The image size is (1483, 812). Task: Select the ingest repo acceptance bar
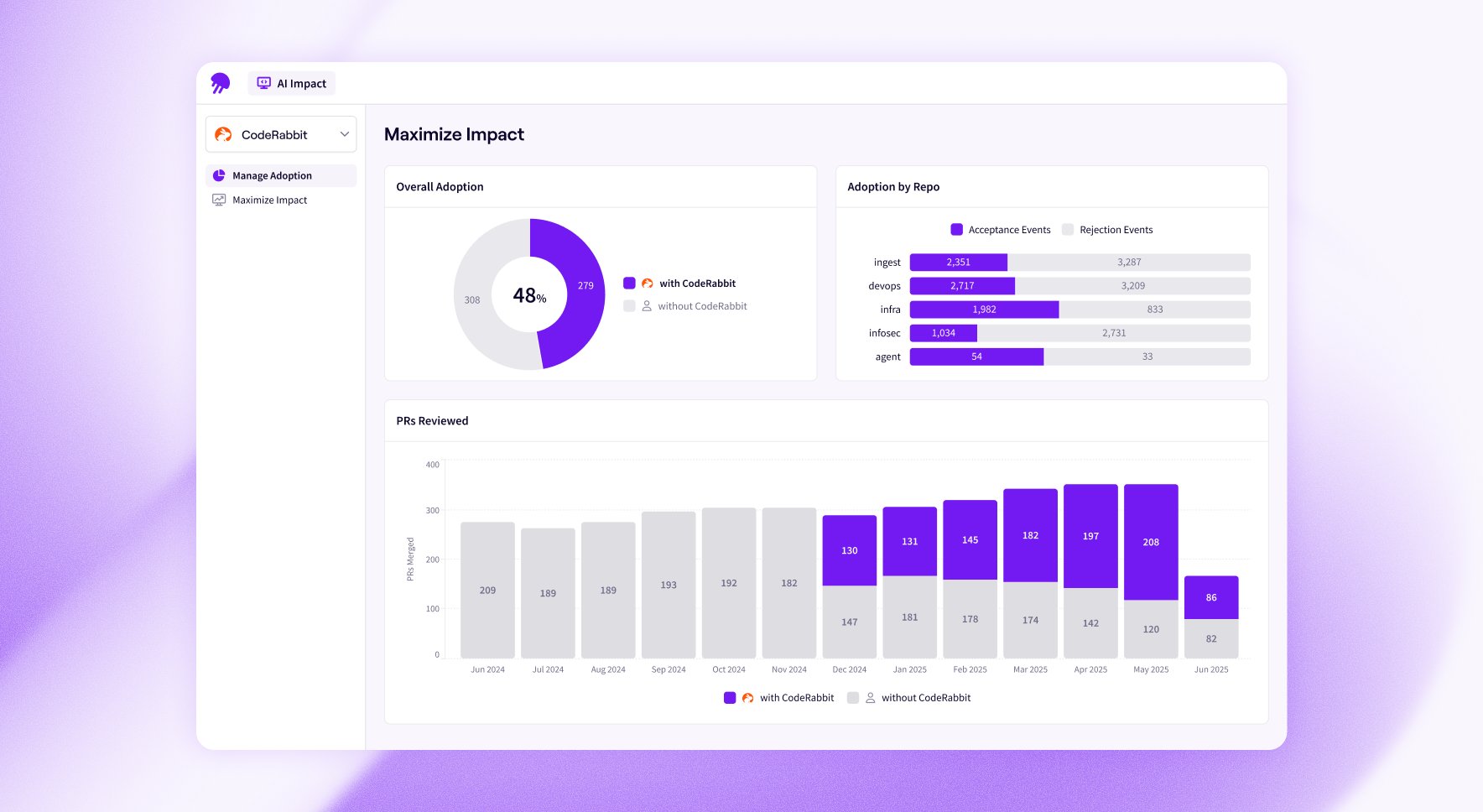click(957, 262)
